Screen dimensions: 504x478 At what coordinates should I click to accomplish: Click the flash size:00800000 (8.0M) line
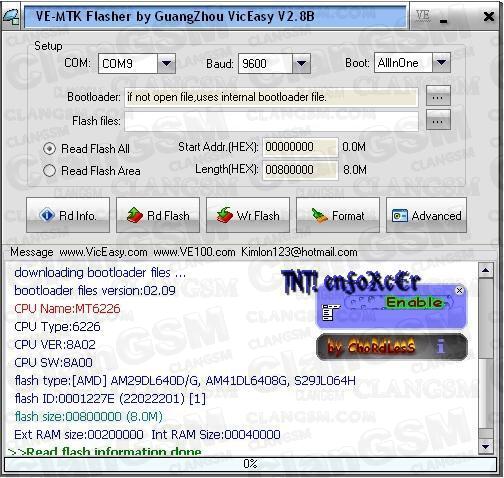[88, 417]
